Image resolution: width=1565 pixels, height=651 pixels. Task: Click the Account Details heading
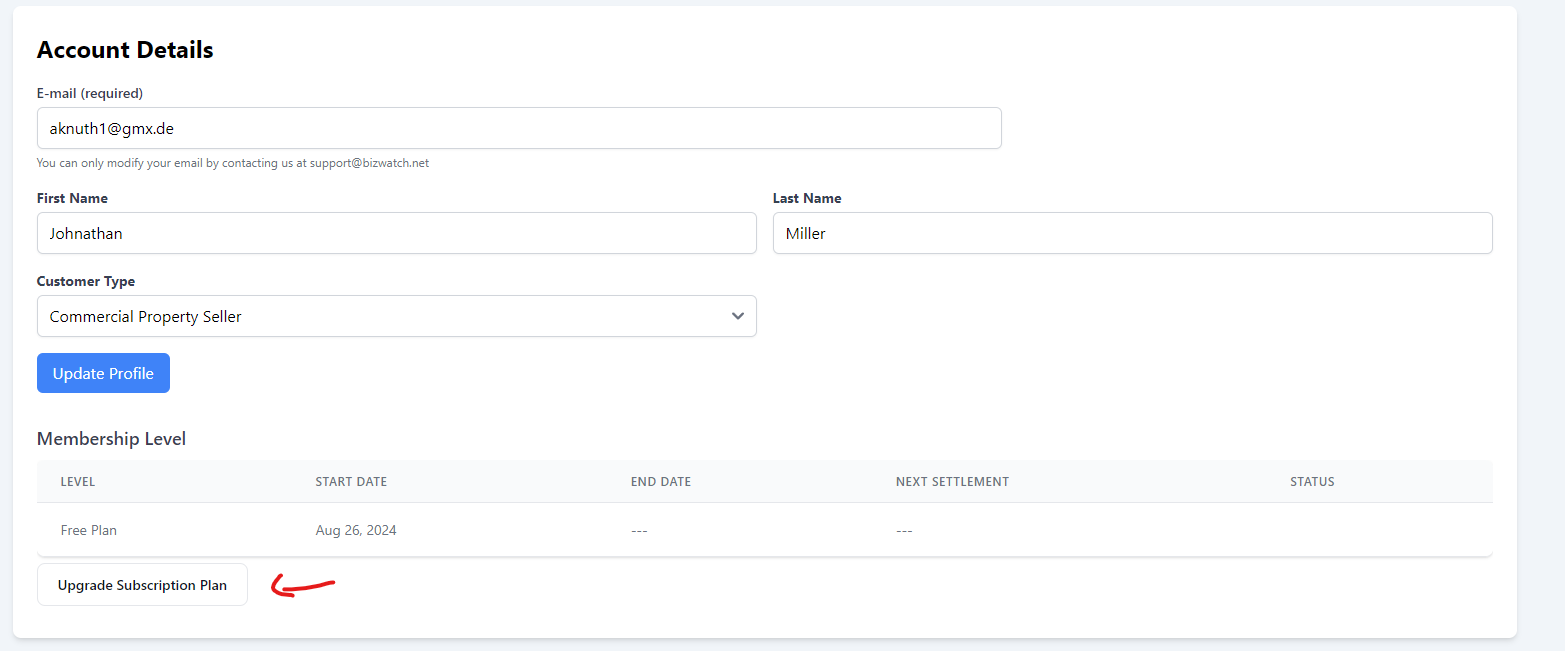[x=125, y=50]
